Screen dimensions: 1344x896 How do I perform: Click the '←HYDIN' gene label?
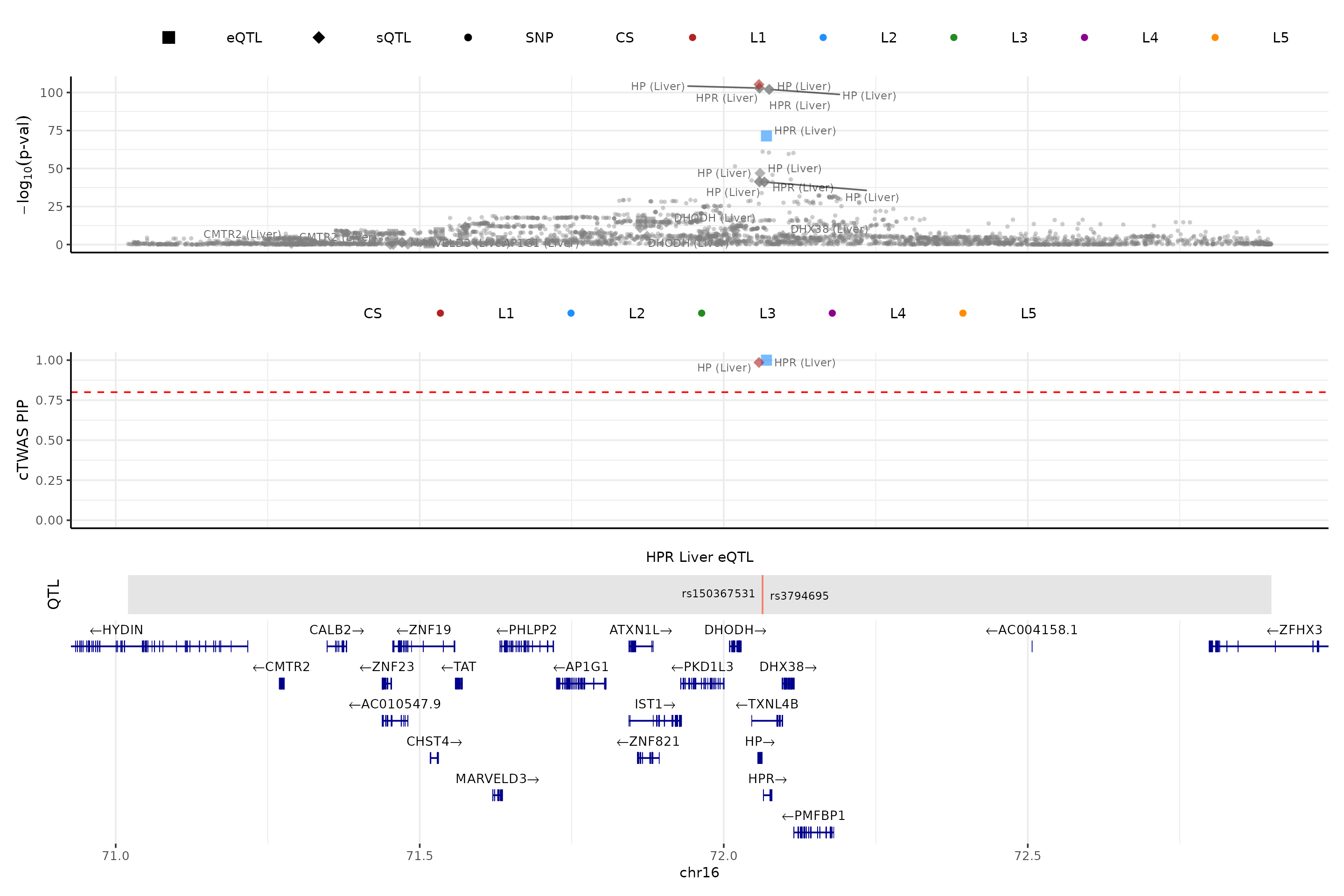(x=117, y=630)
